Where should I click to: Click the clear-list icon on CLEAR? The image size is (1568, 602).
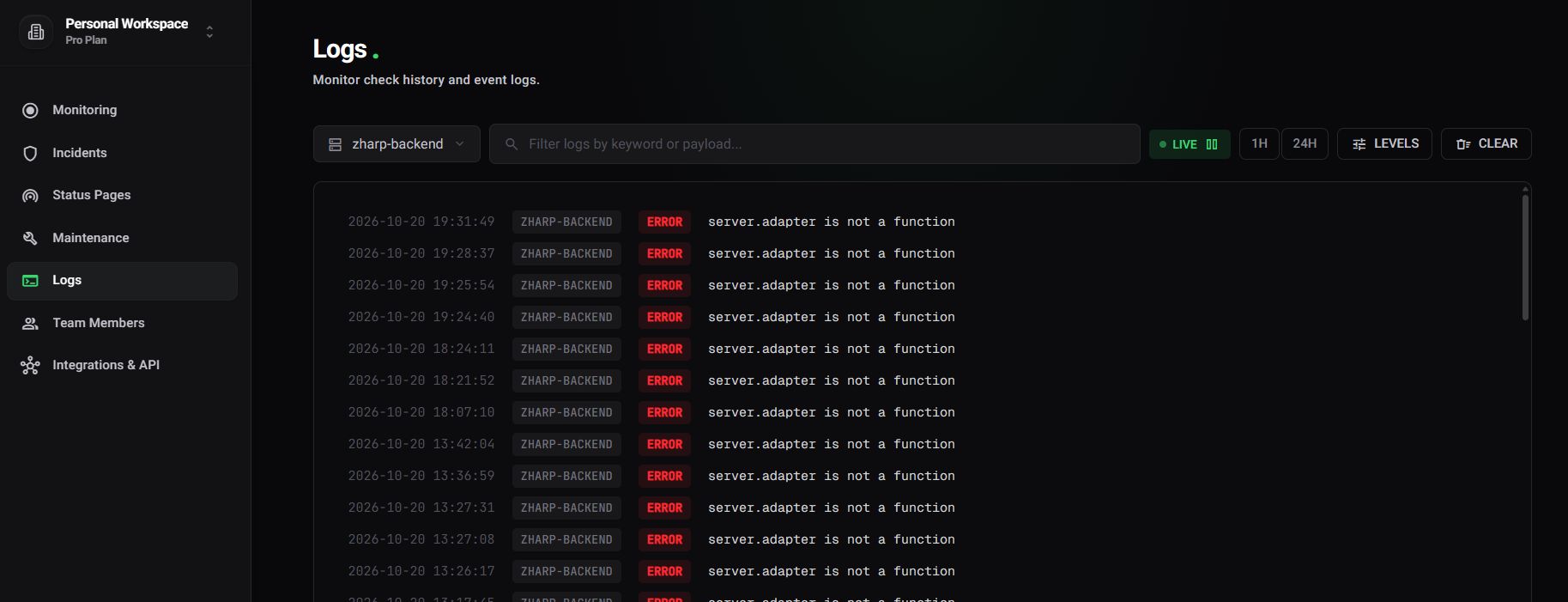(x=1463, y=144)
